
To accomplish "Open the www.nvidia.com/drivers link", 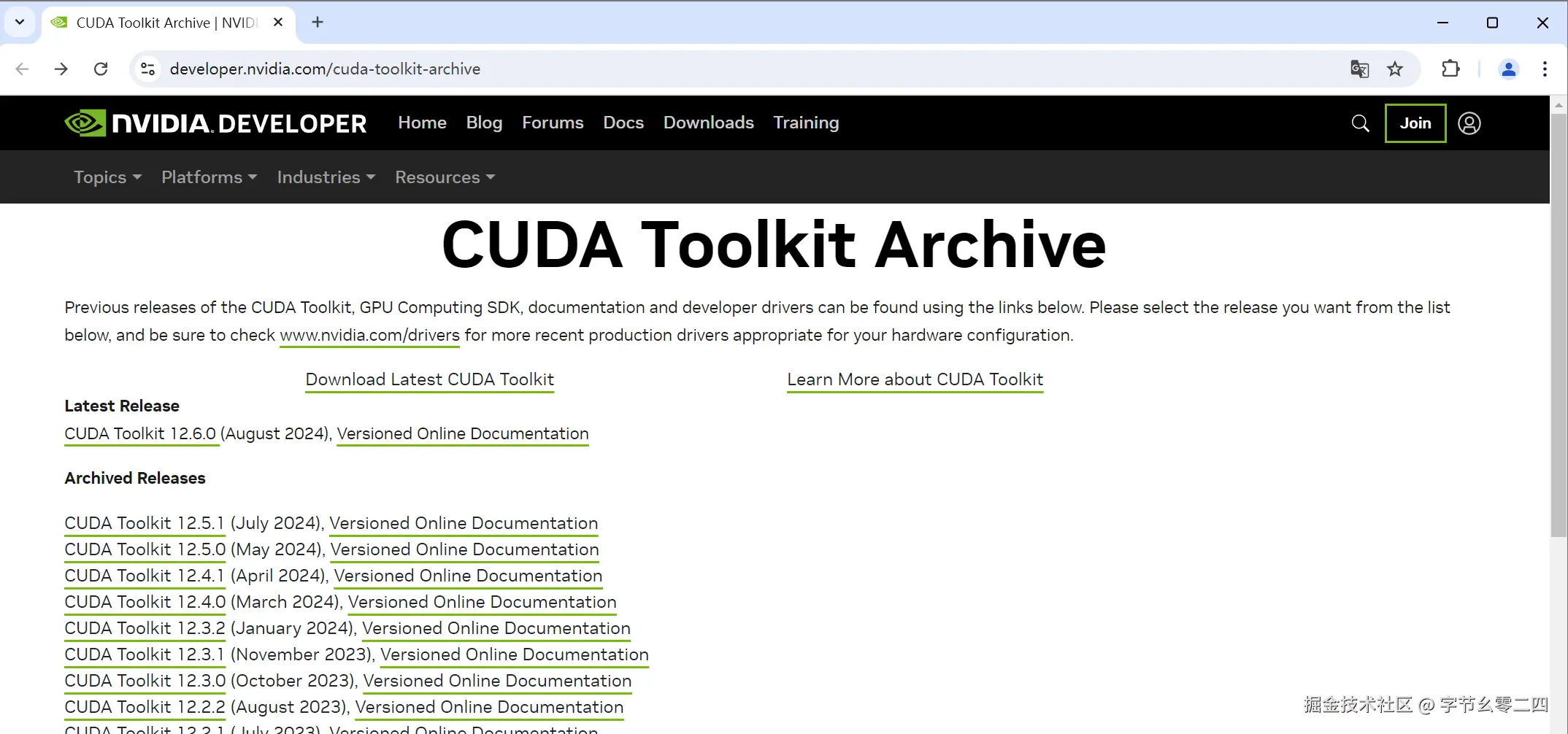I will pyautogui.click(x=369, y=335).
